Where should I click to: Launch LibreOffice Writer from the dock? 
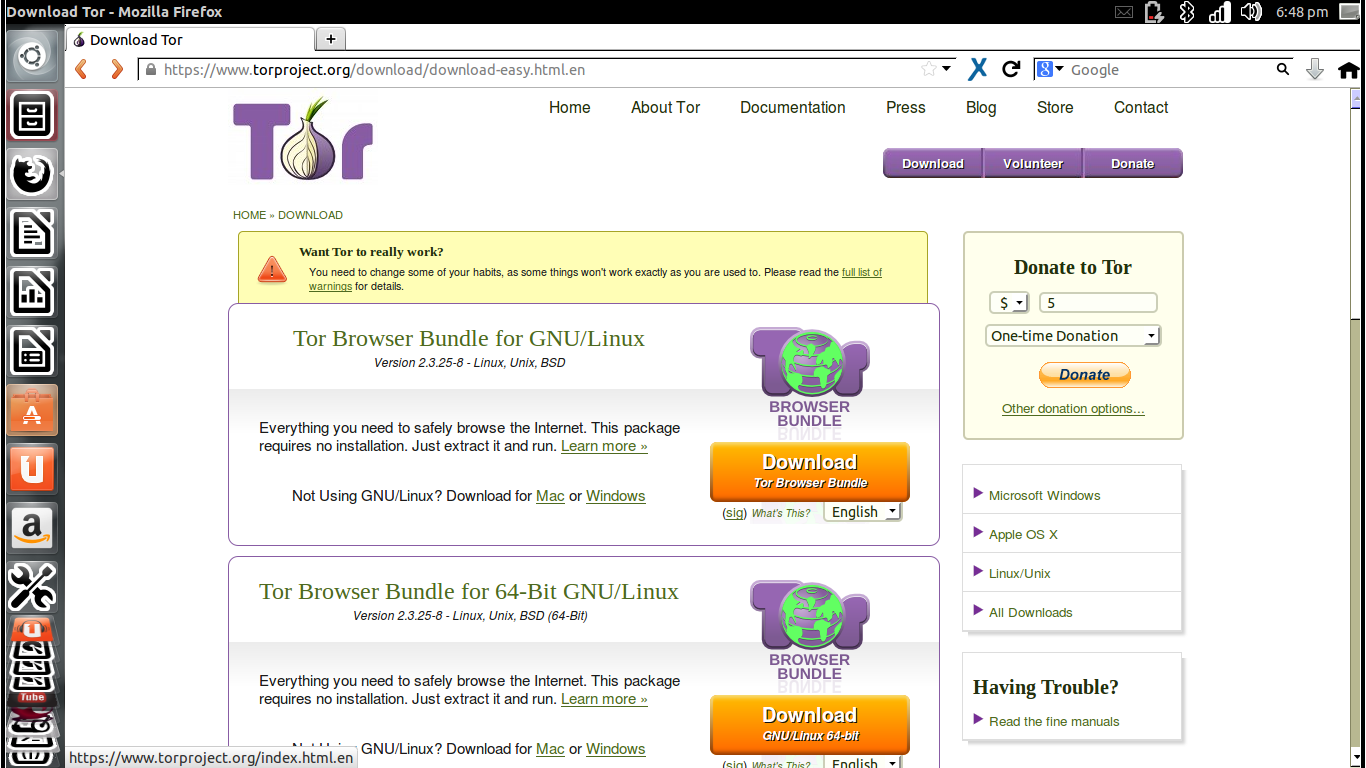click(x=32, y=234)
